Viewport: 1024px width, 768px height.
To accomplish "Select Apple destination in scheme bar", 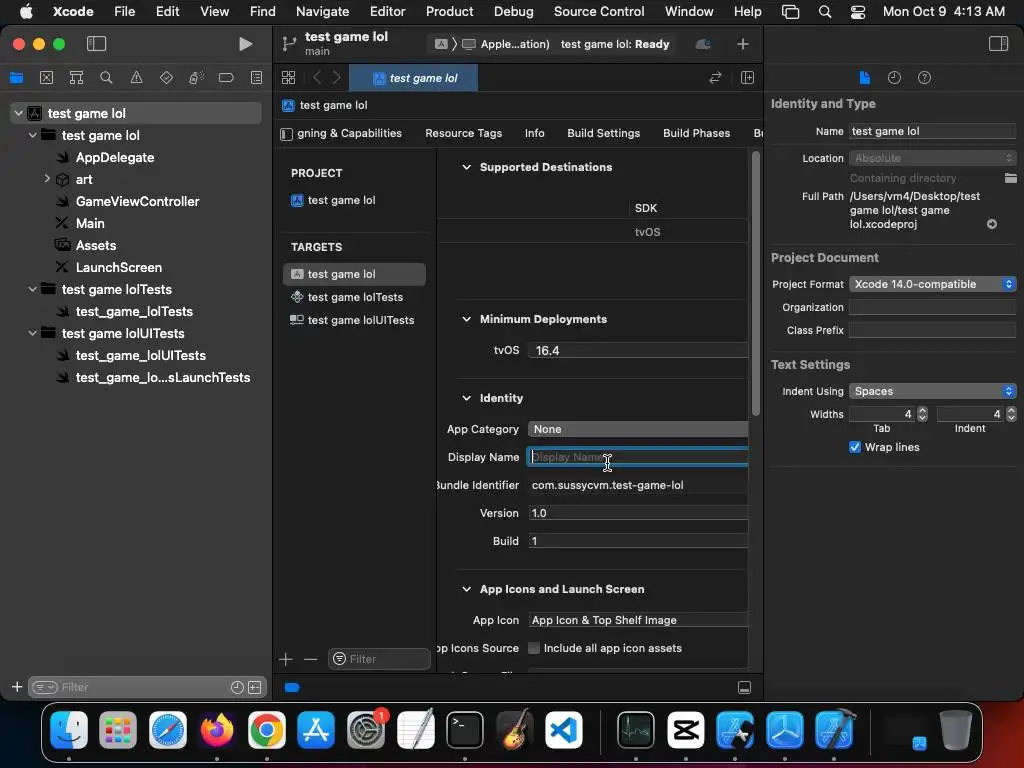I will coord(507,44).
